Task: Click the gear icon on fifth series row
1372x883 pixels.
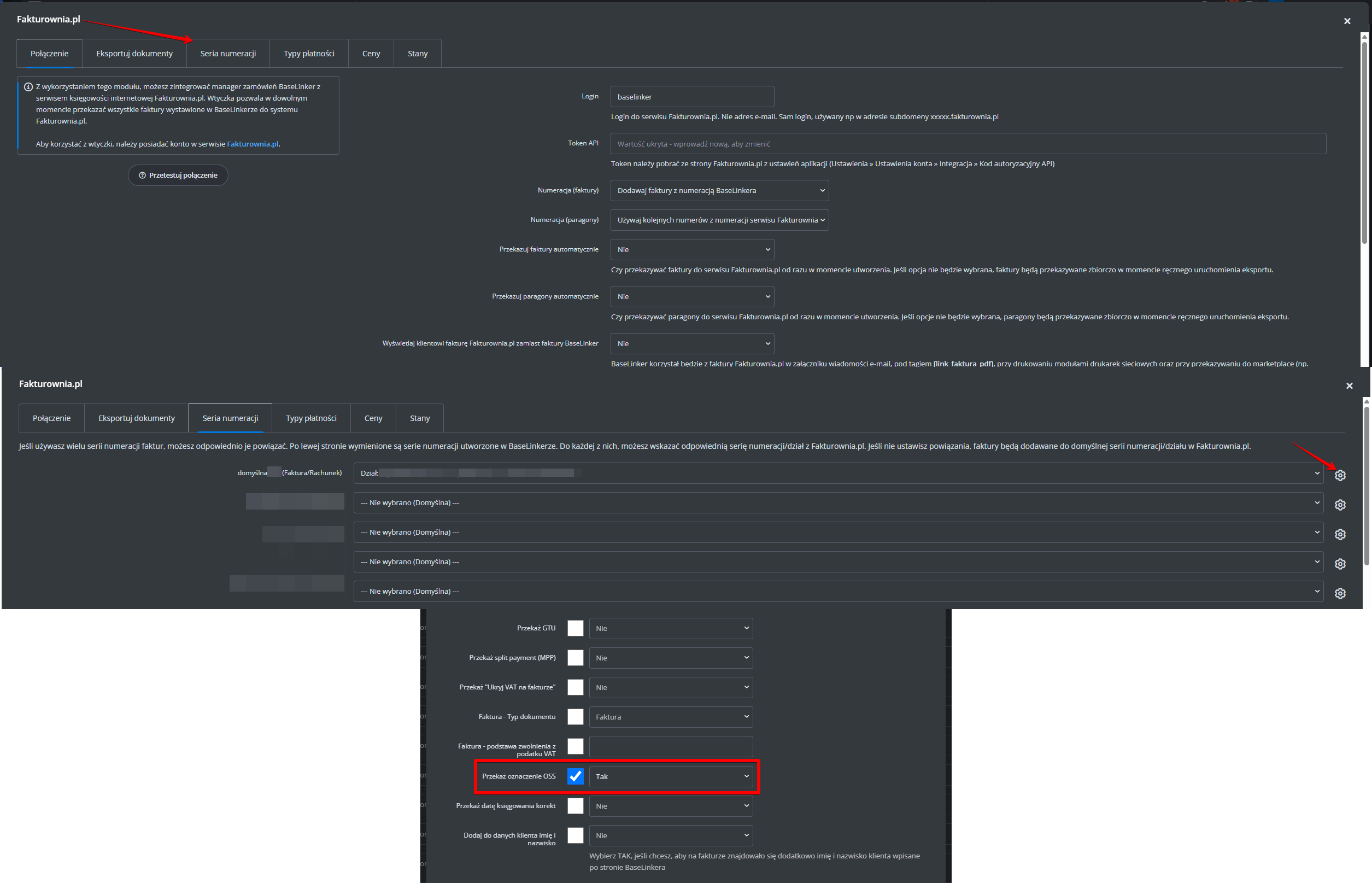Action: [1340, 593]
